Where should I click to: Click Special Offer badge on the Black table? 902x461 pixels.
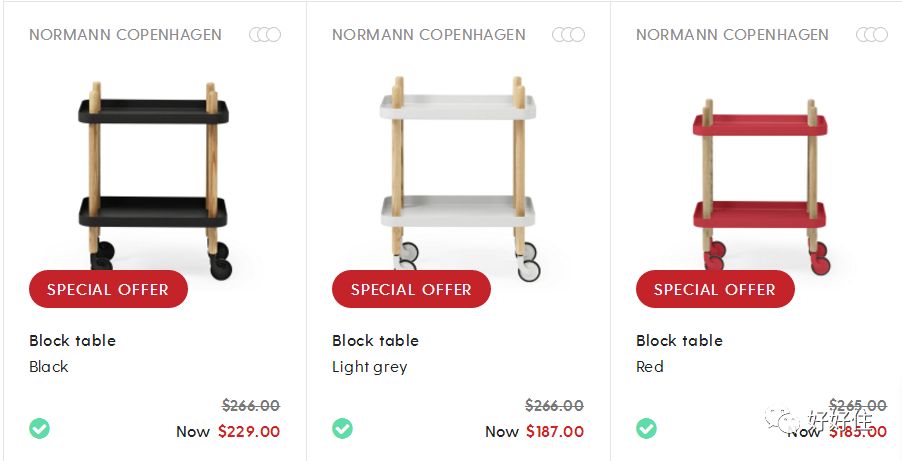108,289
